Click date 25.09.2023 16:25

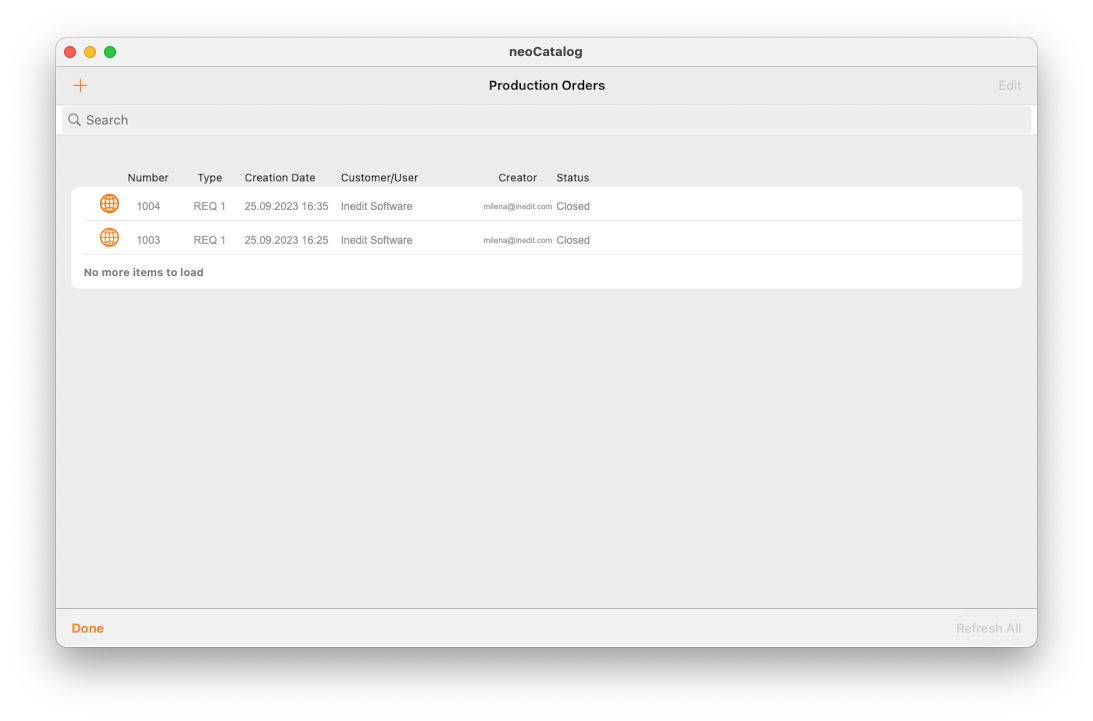(286, 240)
